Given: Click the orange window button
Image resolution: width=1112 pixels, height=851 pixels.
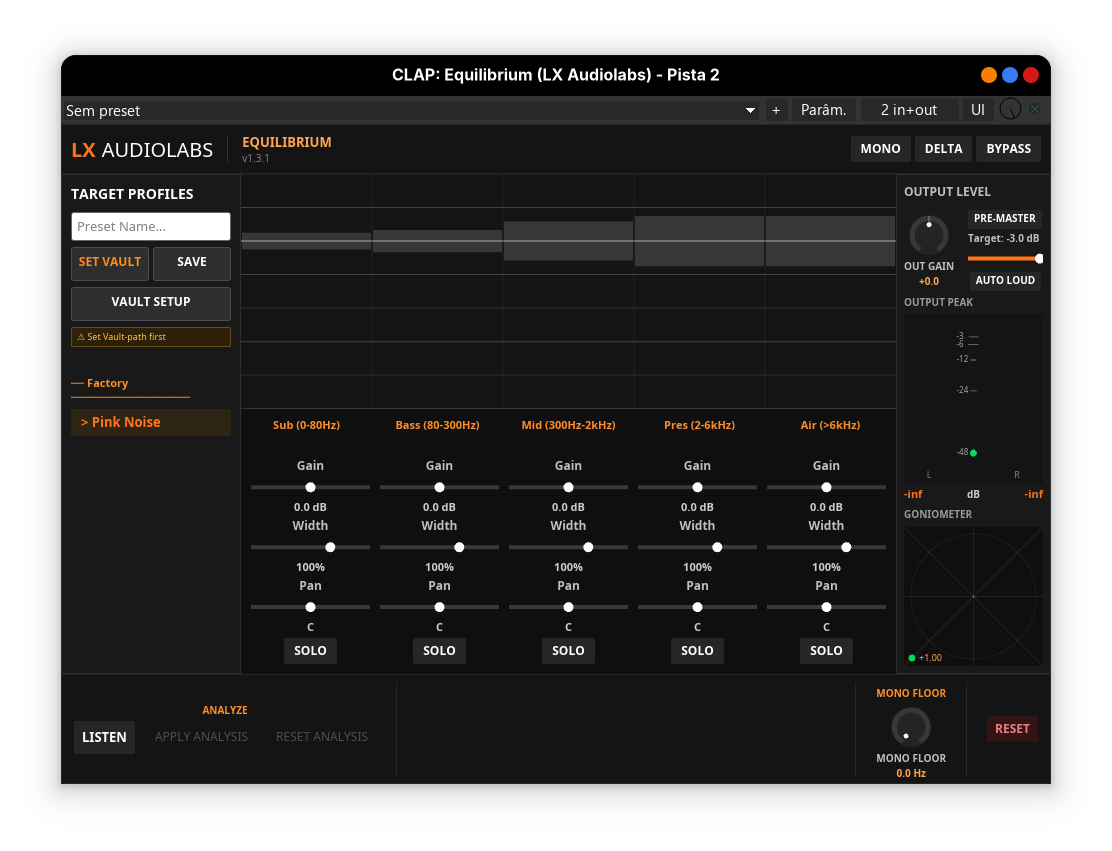Looking at the screenshot, I should 989,75.
